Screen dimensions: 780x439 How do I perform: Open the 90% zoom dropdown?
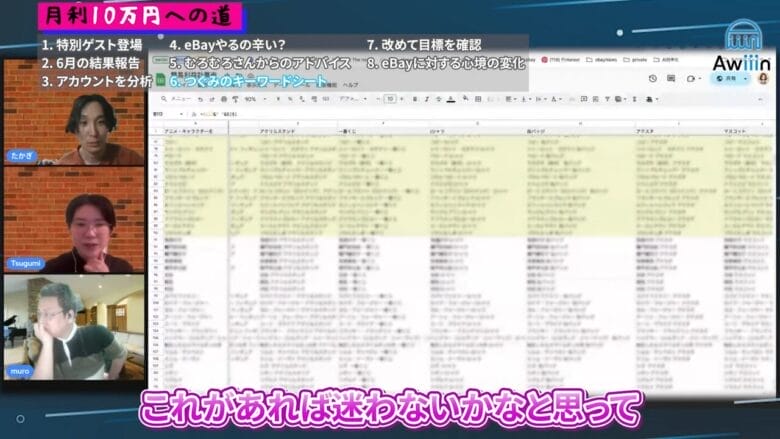point(255,99)
